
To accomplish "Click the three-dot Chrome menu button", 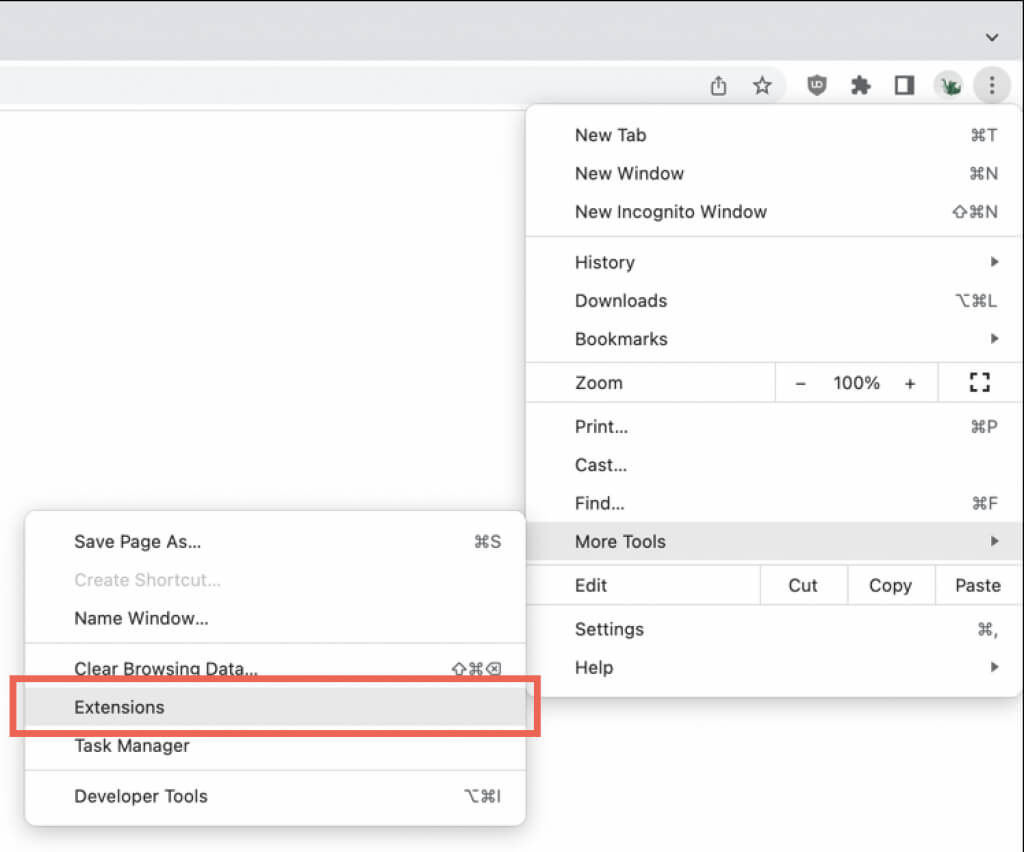I will pos(991,86).
